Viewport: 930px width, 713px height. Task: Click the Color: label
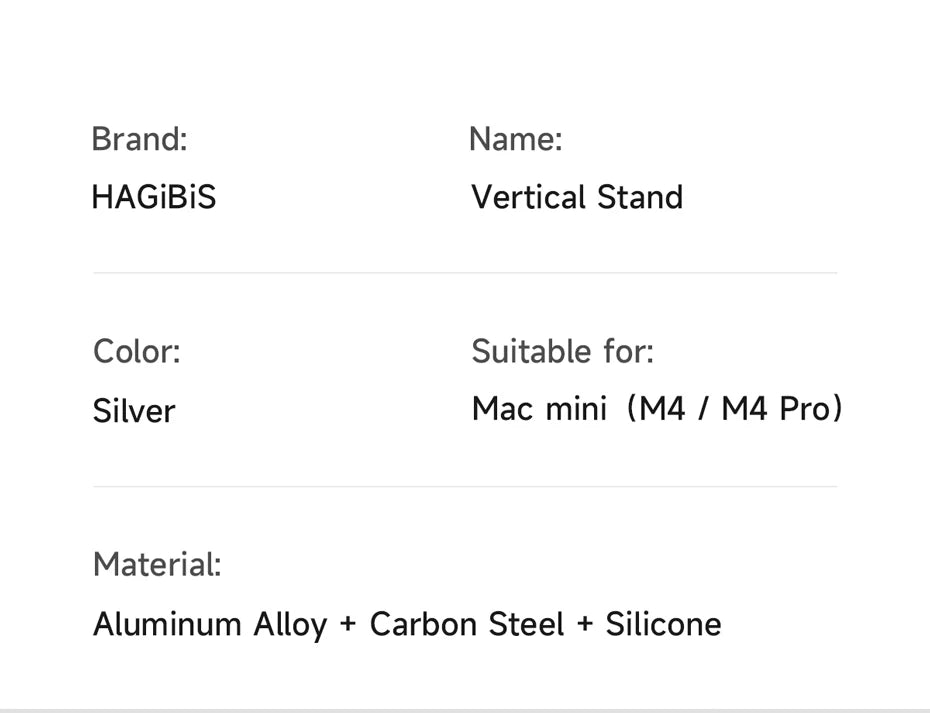[x=136, y=352]
